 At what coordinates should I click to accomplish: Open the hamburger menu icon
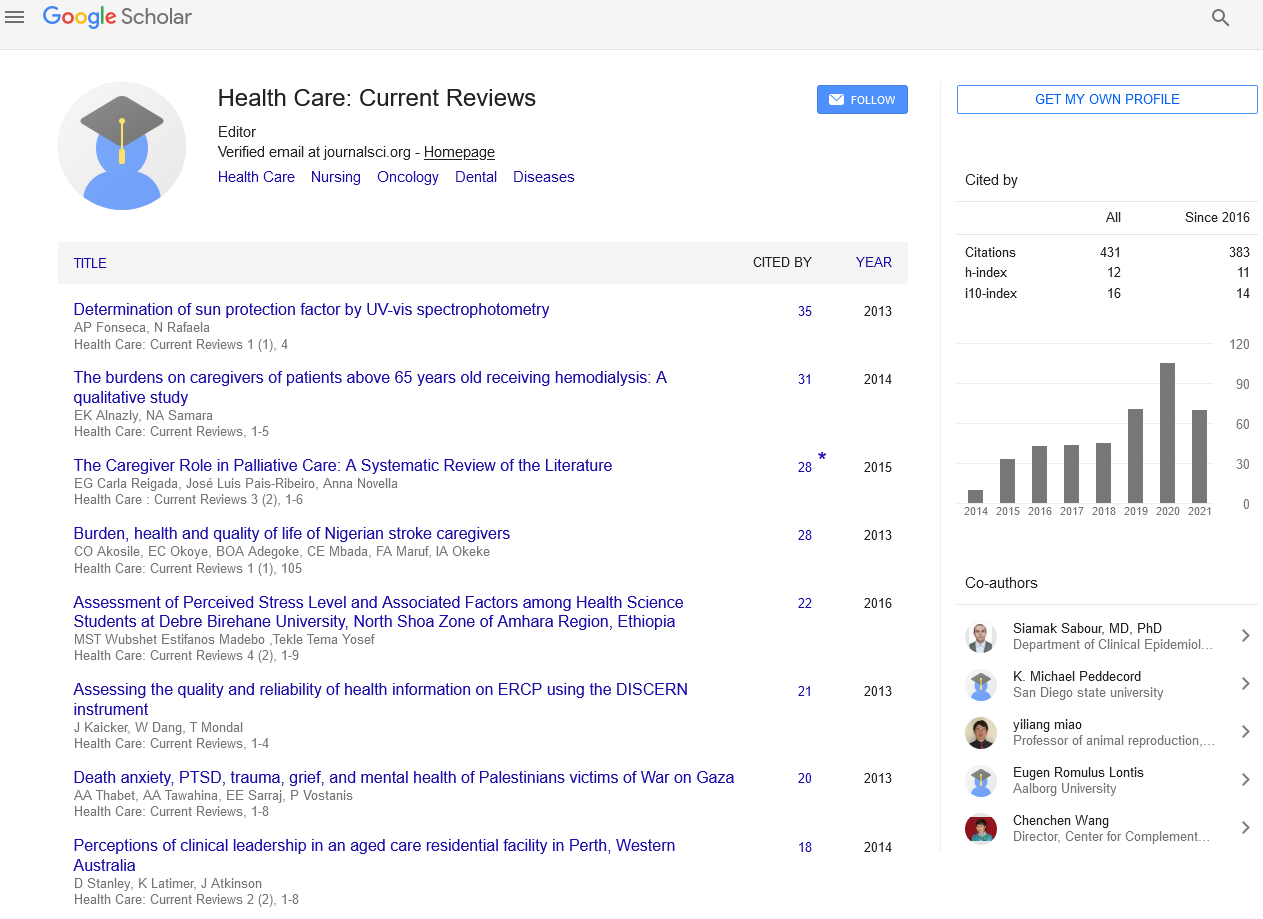[x=14, y=17]
